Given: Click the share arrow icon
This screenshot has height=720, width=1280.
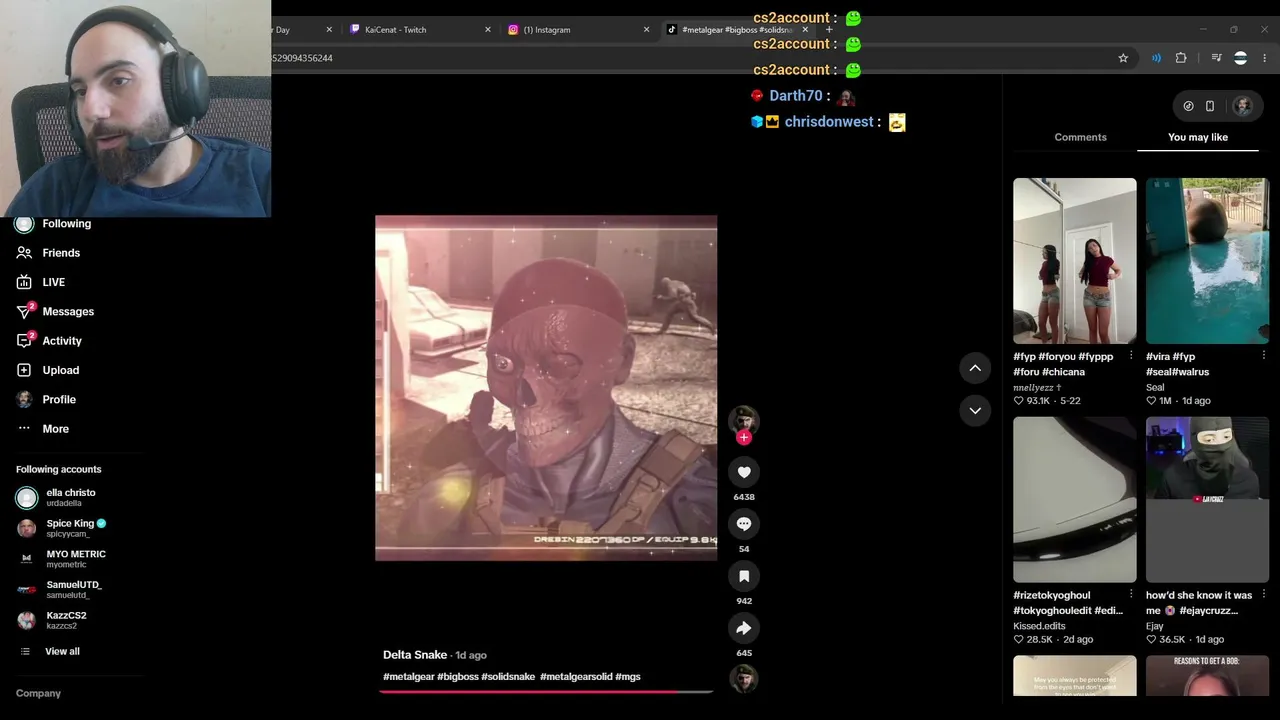Looking at the screenshot, I should click(x=744, y=628).
